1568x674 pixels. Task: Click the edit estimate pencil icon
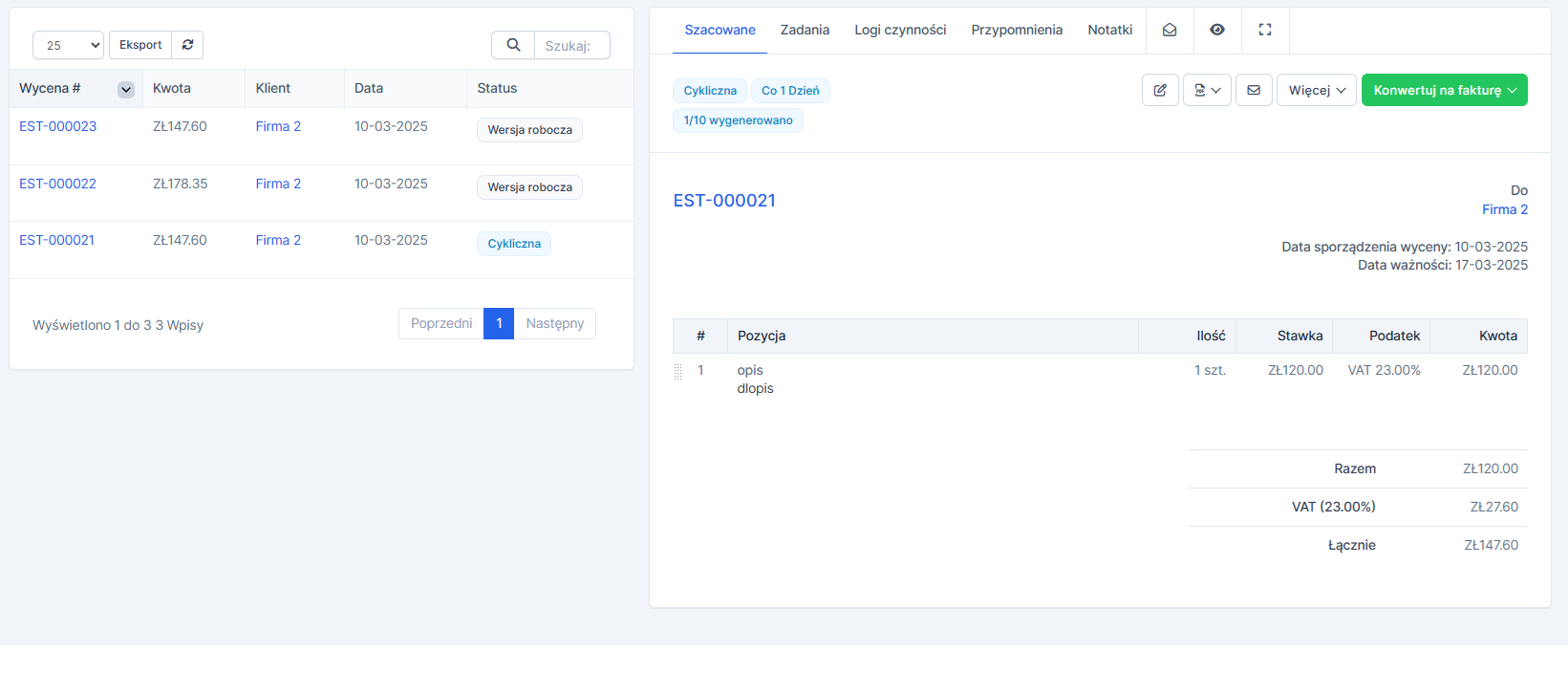point(1160,90)
